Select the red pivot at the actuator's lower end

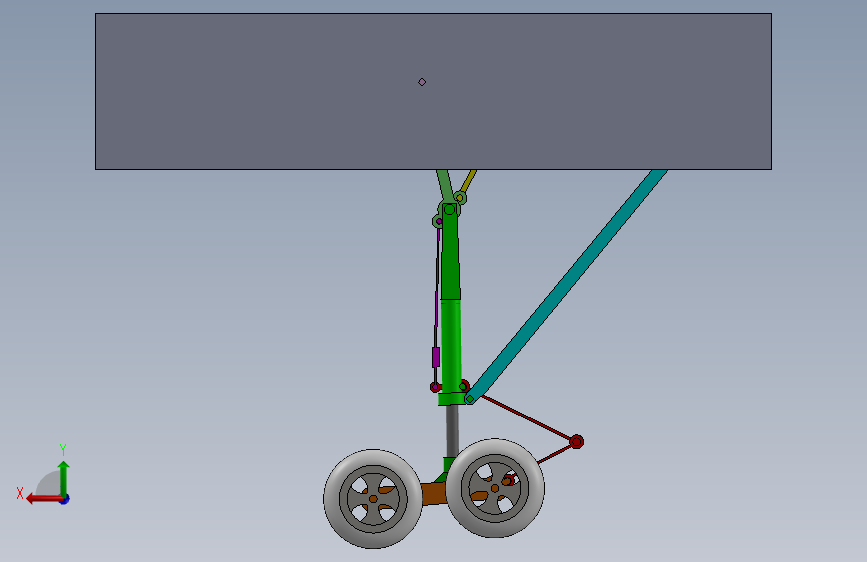435,387
